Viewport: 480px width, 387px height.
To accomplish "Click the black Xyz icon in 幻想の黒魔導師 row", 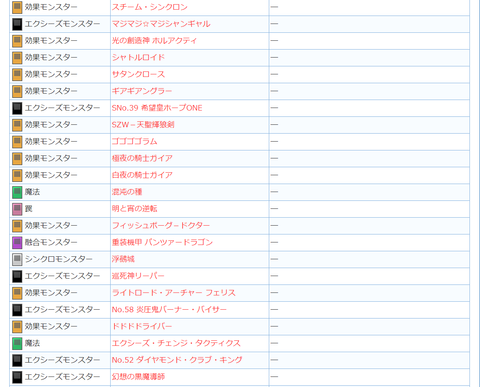I will tap(17, 377).
